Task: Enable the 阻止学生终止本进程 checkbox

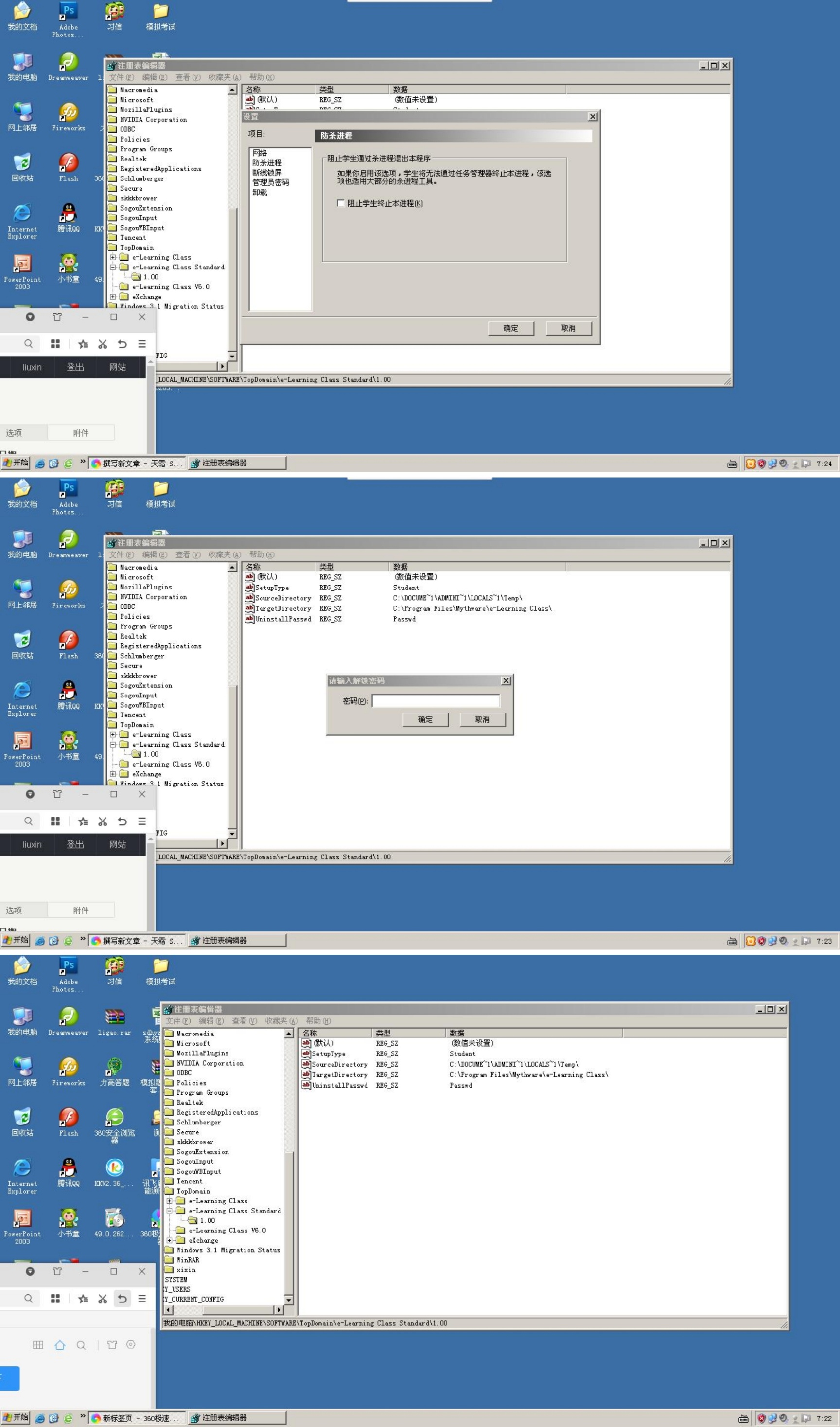Action: point(341,203)
